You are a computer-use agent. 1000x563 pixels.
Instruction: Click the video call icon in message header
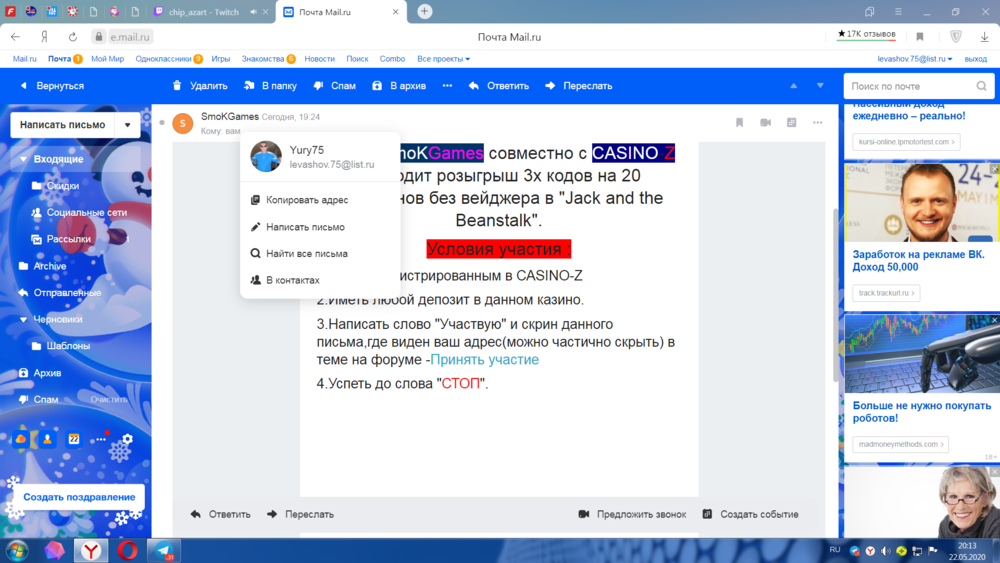coord(765,122)
